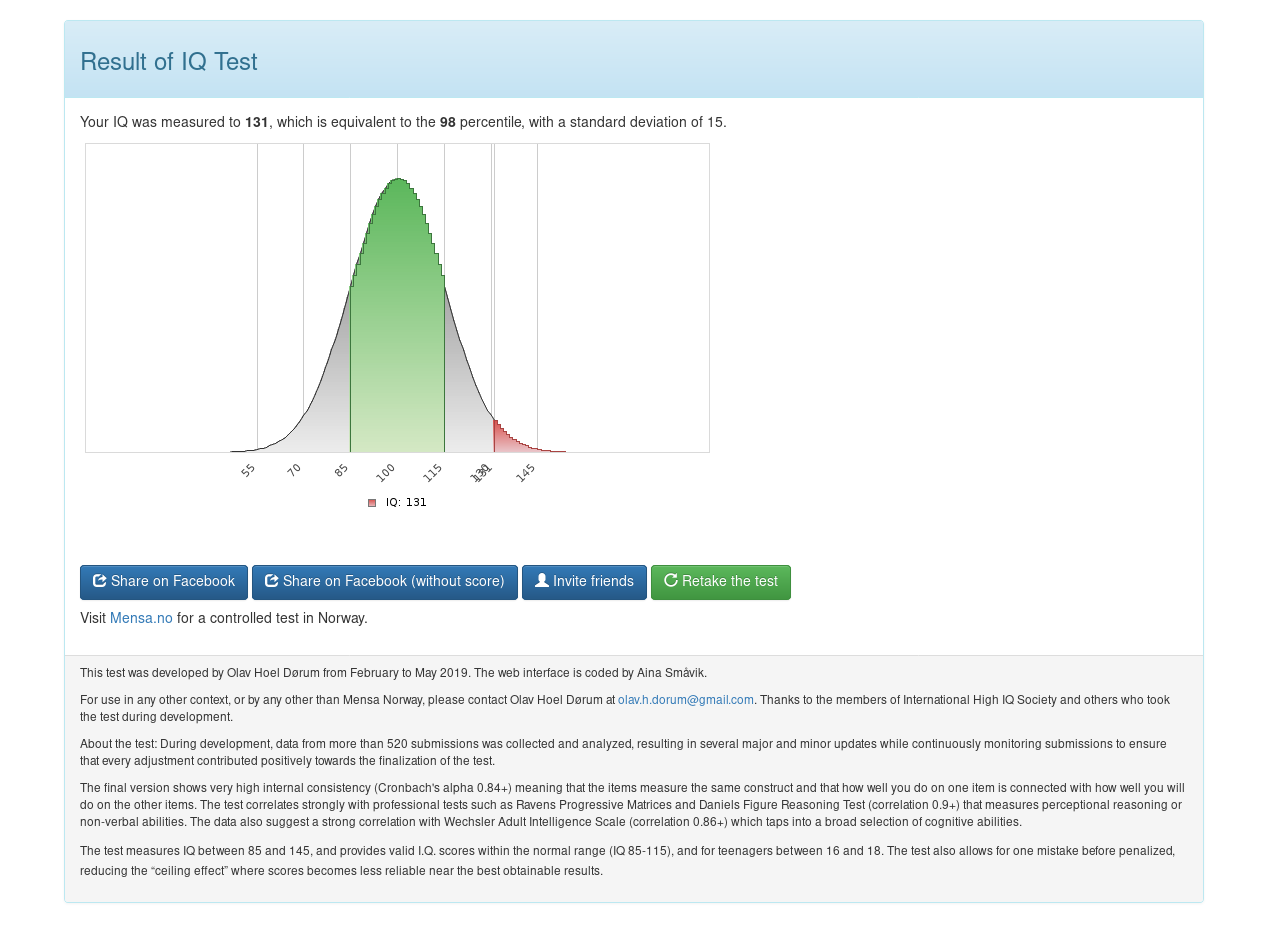Click the 55 label on the chart axis
The image size is (1268, 943).
[x=248, y=470]
